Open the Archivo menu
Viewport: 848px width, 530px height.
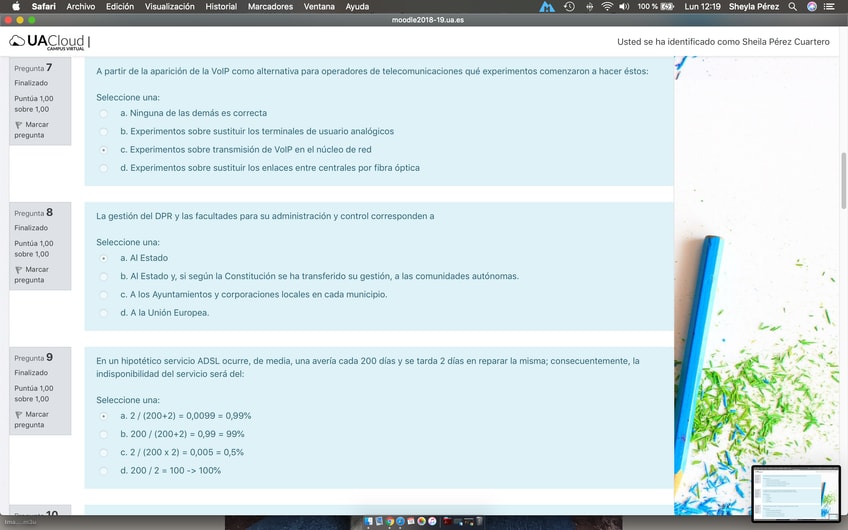click(x=81, y=6)
